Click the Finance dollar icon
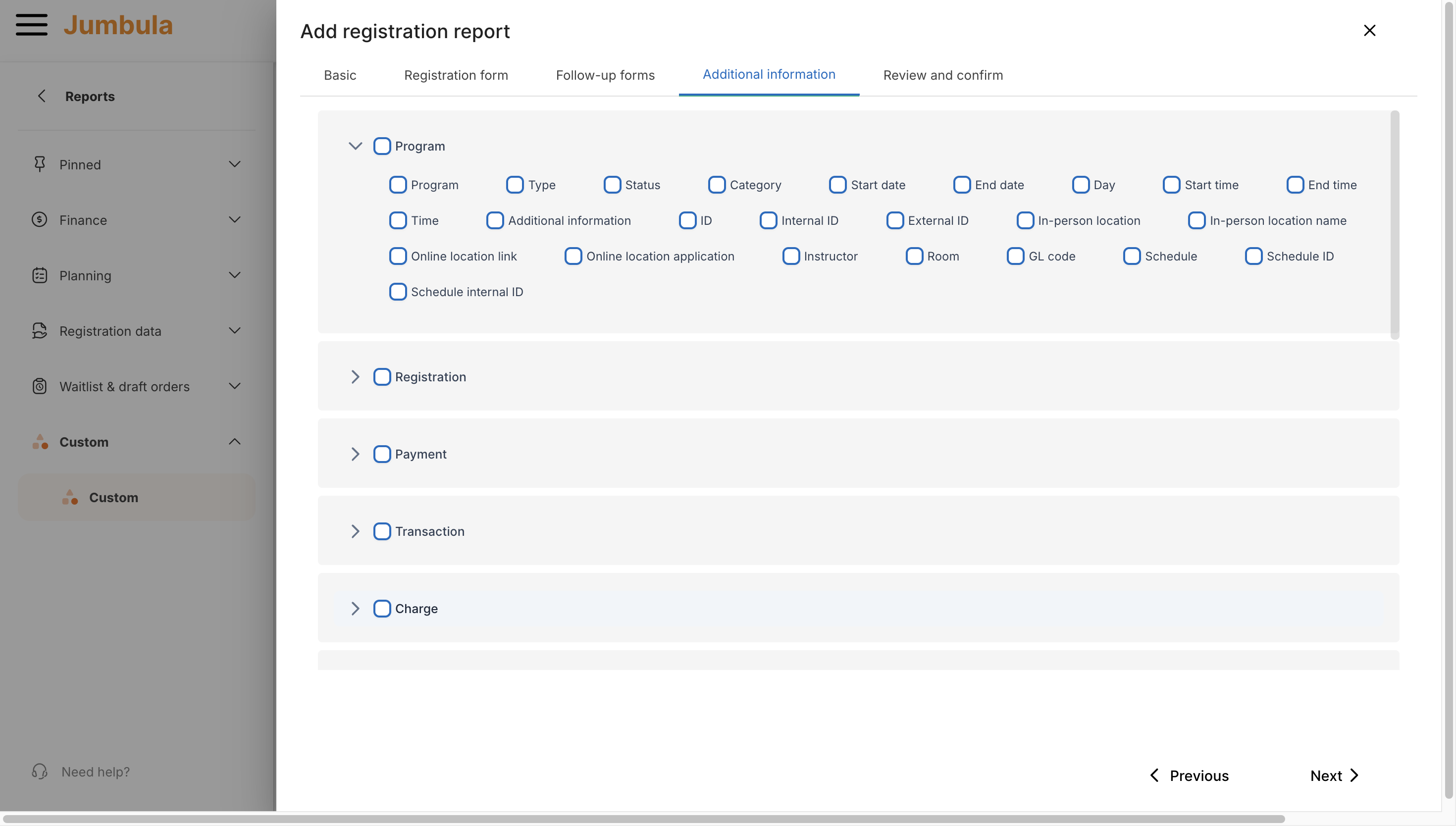The height and width of the screenshot is (826, 1456). pos(39,219)
